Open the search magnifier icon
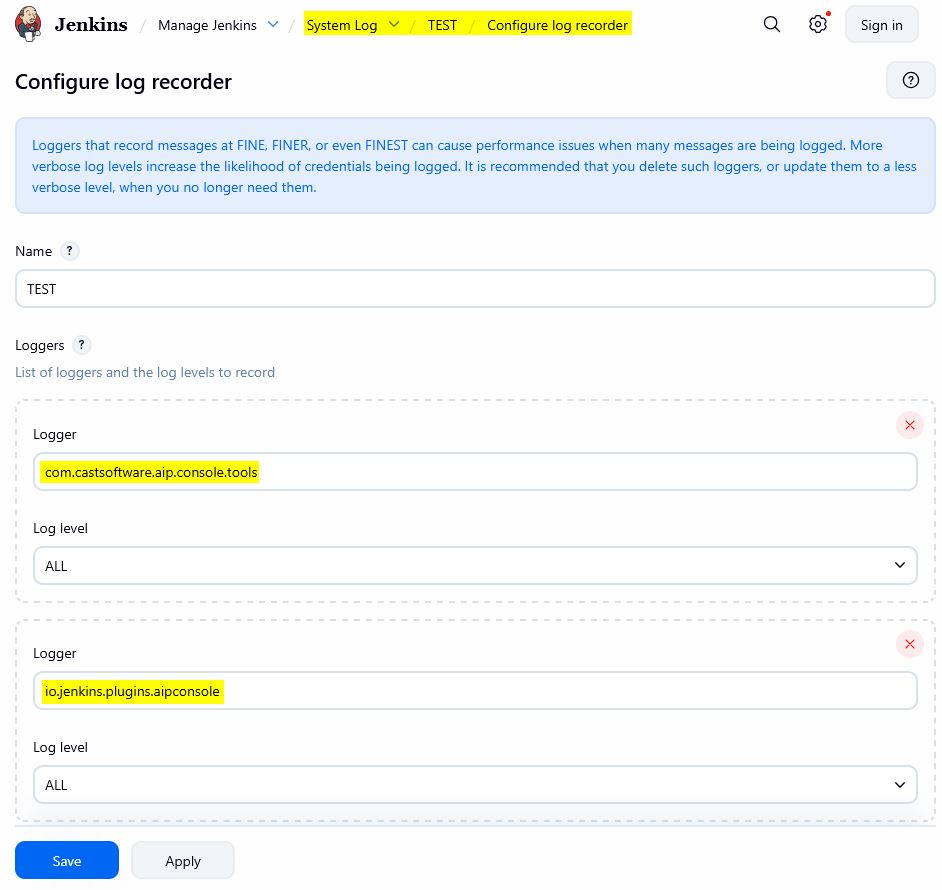The height and width of the screenshot is (890, 942). 771,25
